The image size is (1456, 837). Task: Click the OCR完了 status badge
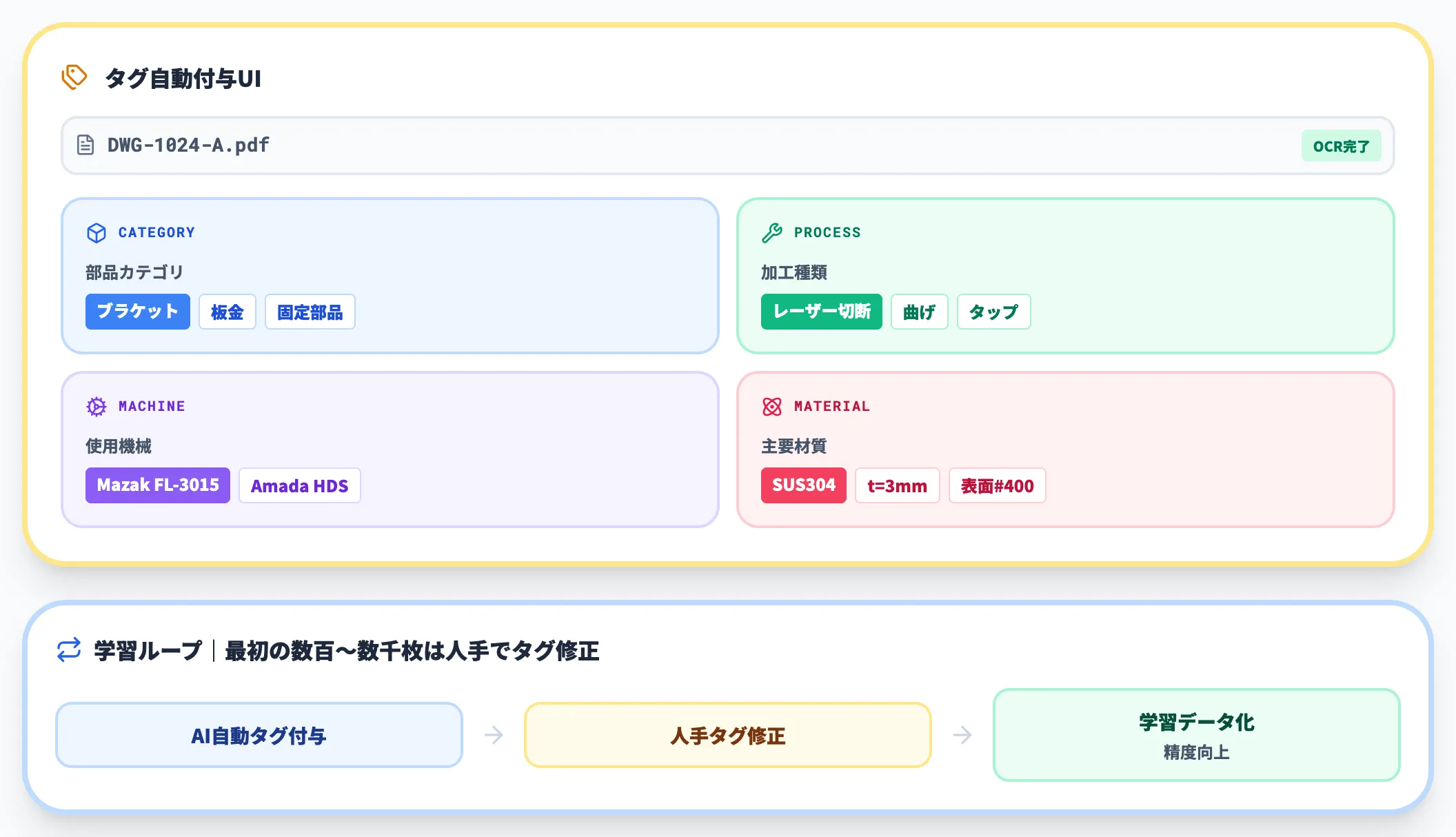(x=1341, y=145)
